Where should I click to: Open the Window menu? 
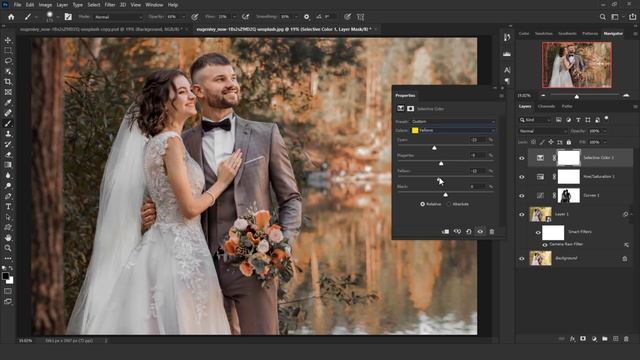pos(154,5)
